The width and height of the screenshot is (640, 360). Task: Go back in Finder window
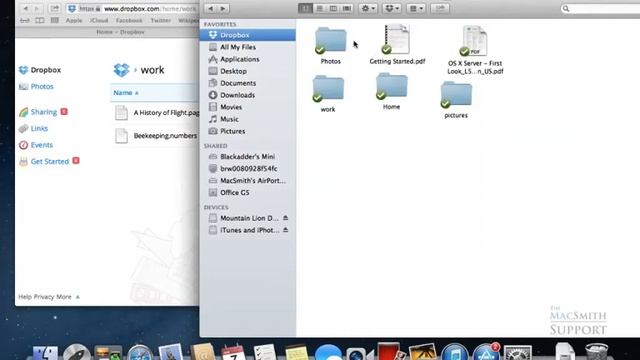click(x=211, y=9)
